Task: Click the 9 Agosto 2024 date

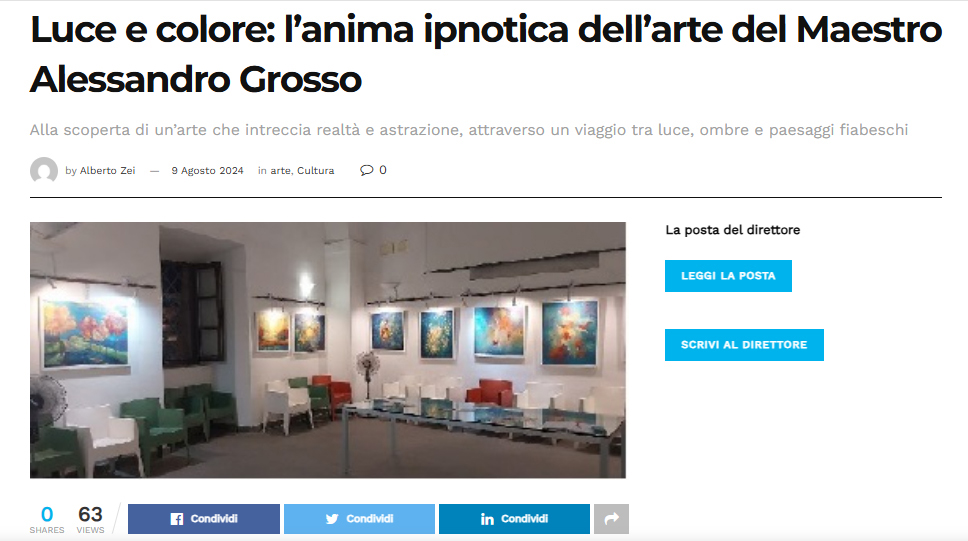Action: [207, 170]
